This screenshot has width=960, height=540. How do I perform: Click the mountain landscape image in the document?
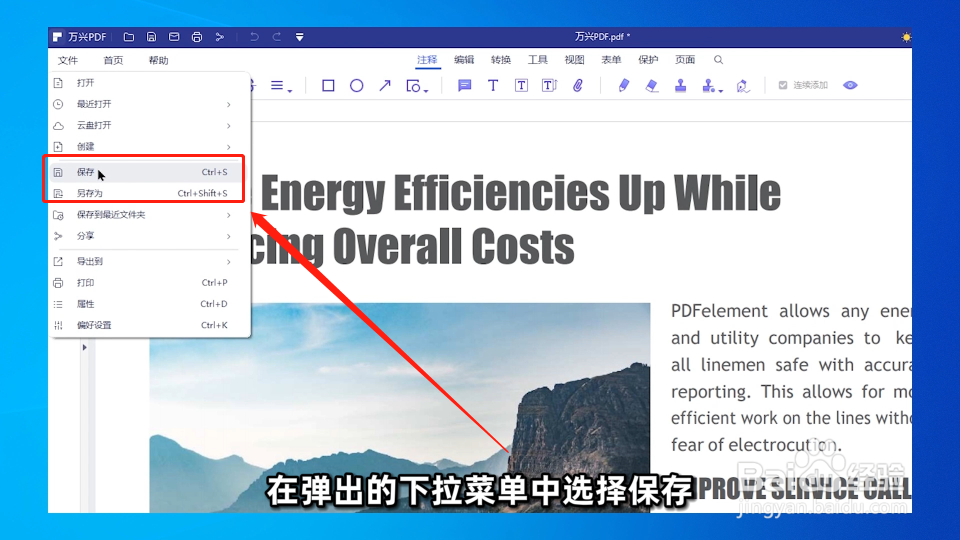400,407
